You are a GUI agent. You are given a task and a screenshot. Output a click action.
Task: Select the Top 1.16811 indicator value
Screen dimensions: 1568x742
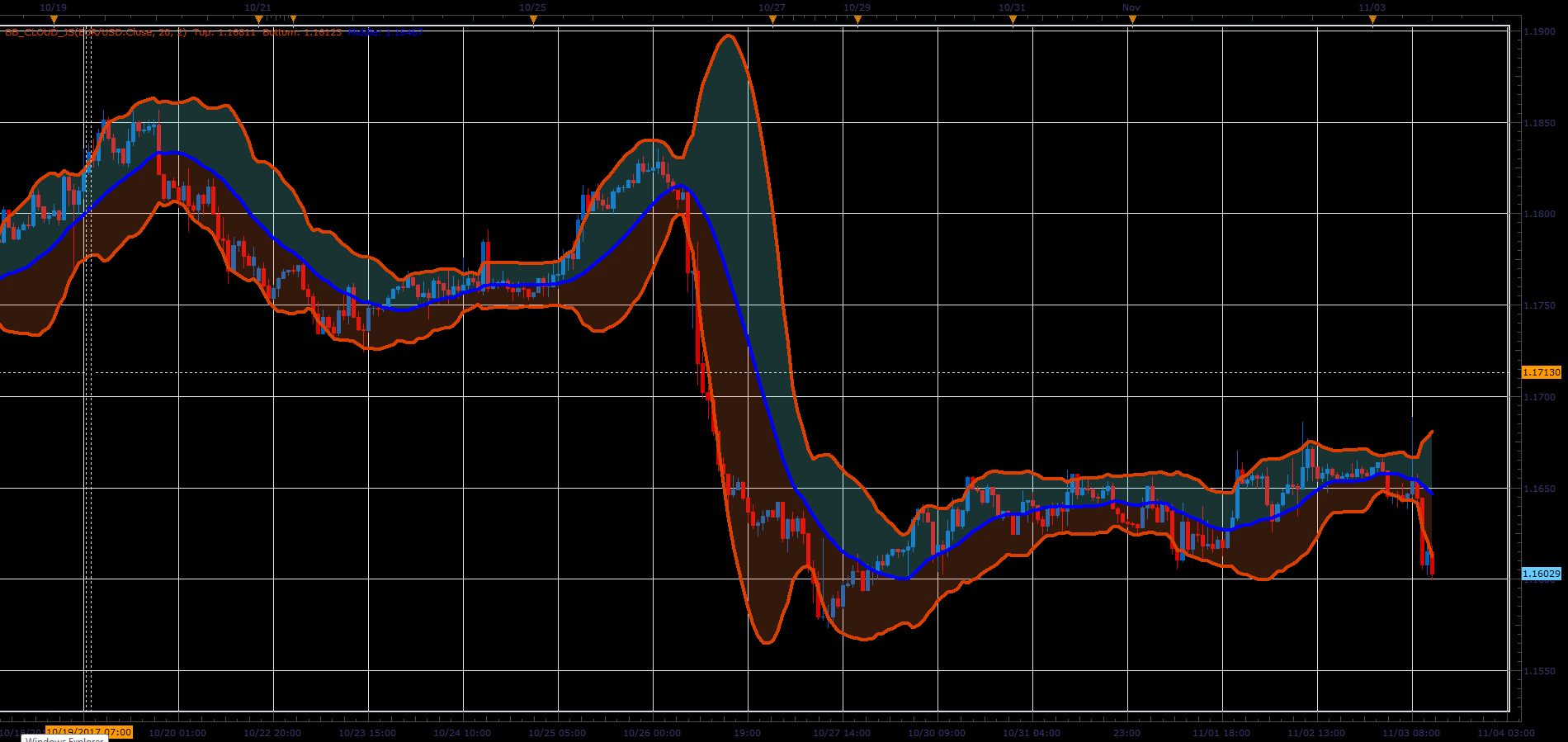point(224,32)
